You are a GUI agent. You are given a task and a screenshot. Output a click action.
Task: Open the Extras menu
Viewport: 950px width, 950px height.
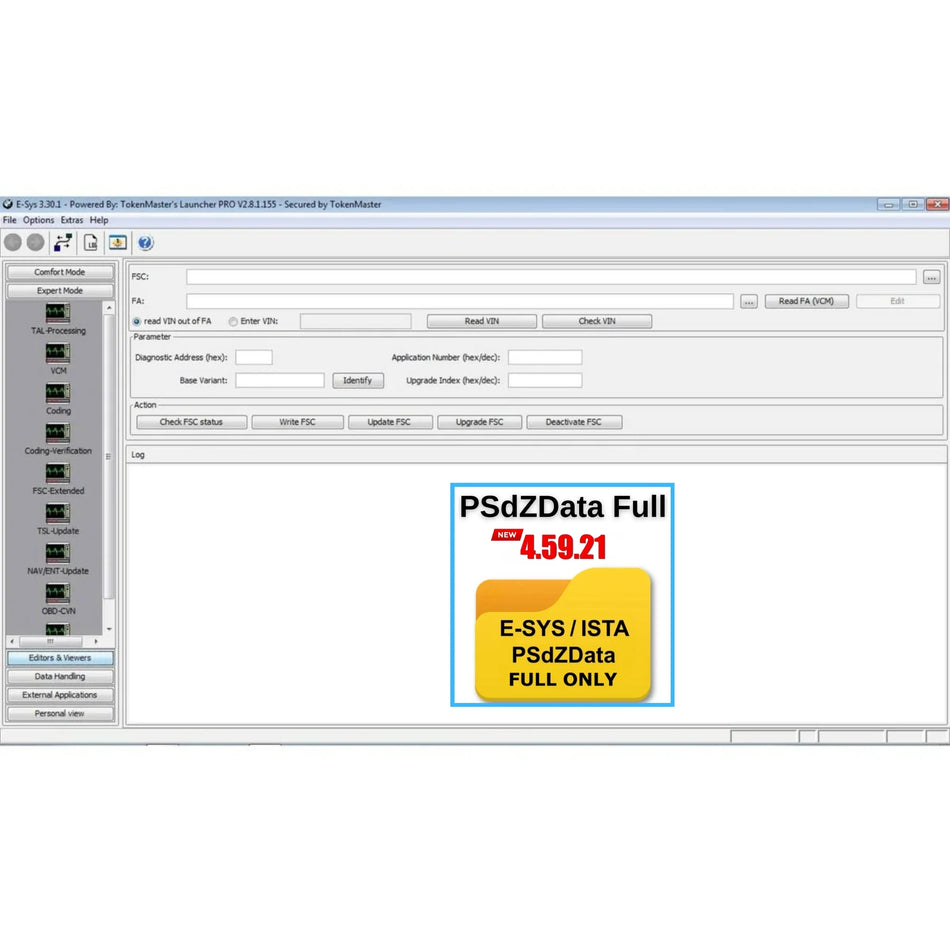[72, 220]
